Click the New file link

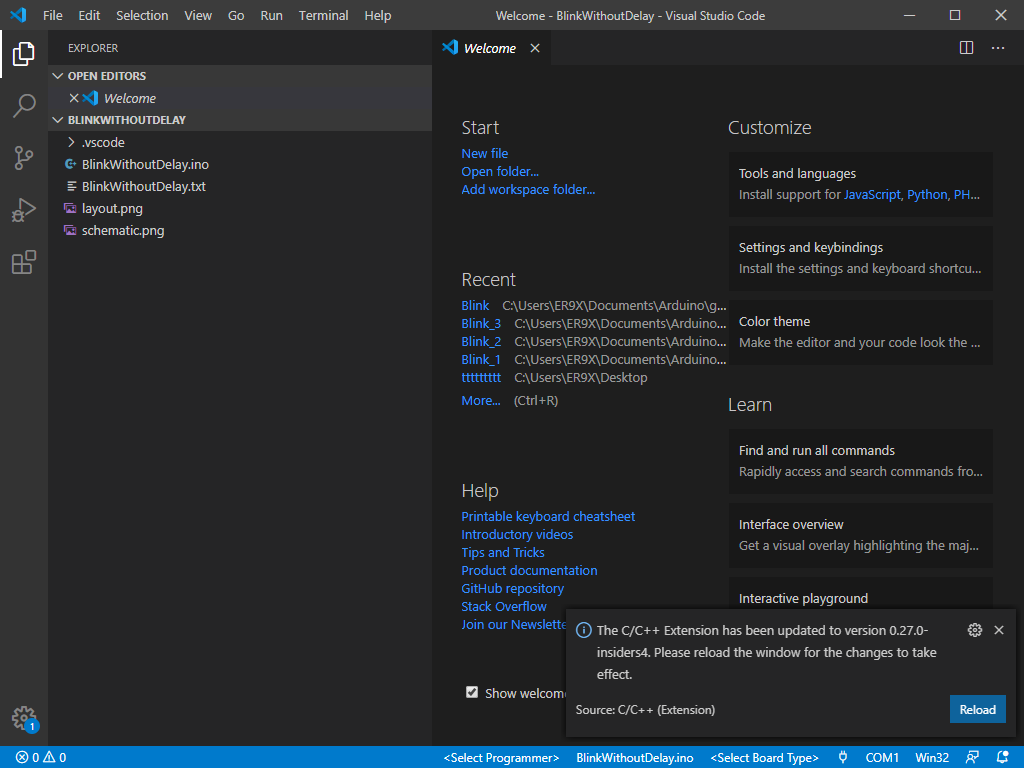pyautogui.click(x=485, y=153)
